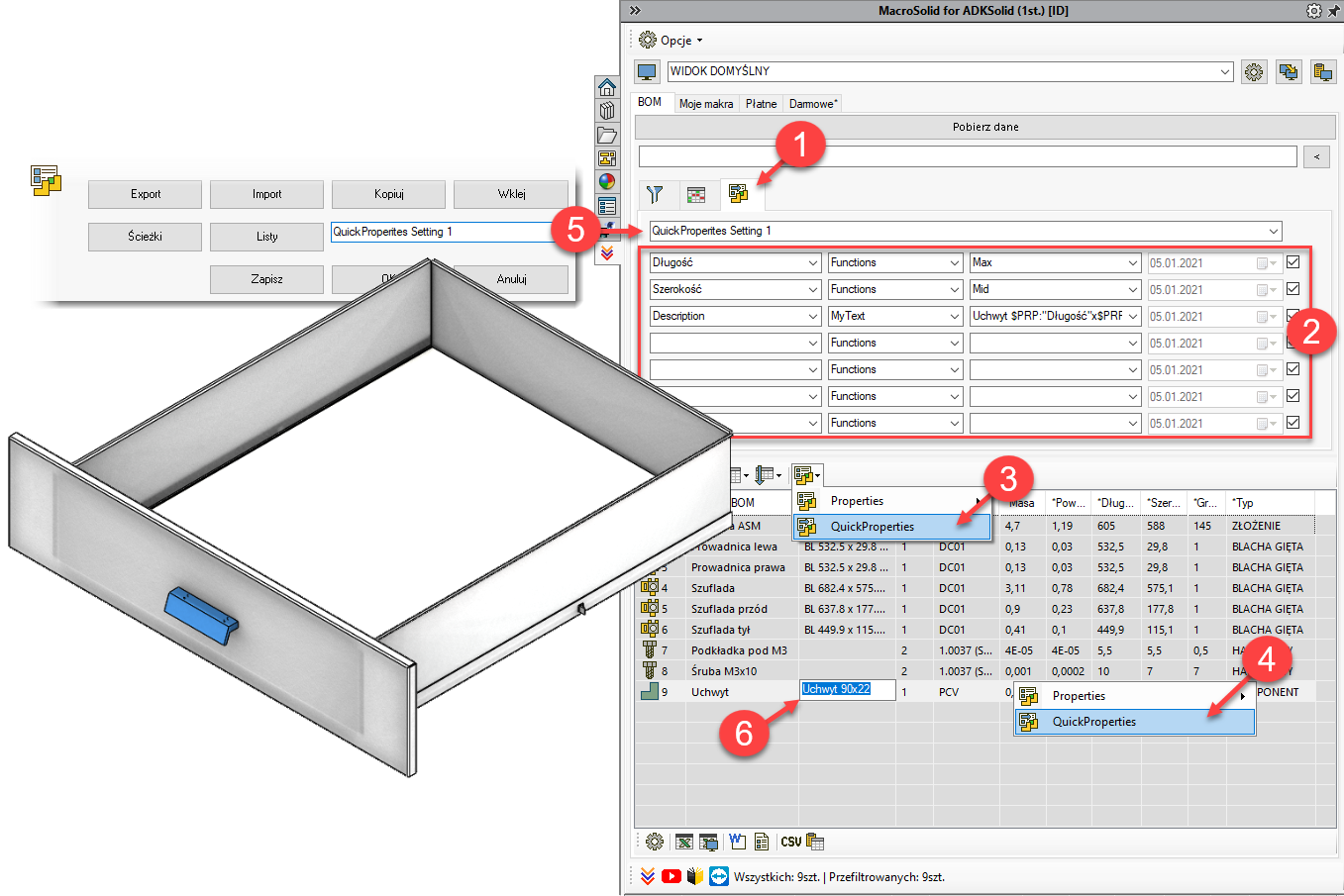
Task: Expand the WIDOK DOMYŚLNY view dropdown
Action: [1225, 71]
